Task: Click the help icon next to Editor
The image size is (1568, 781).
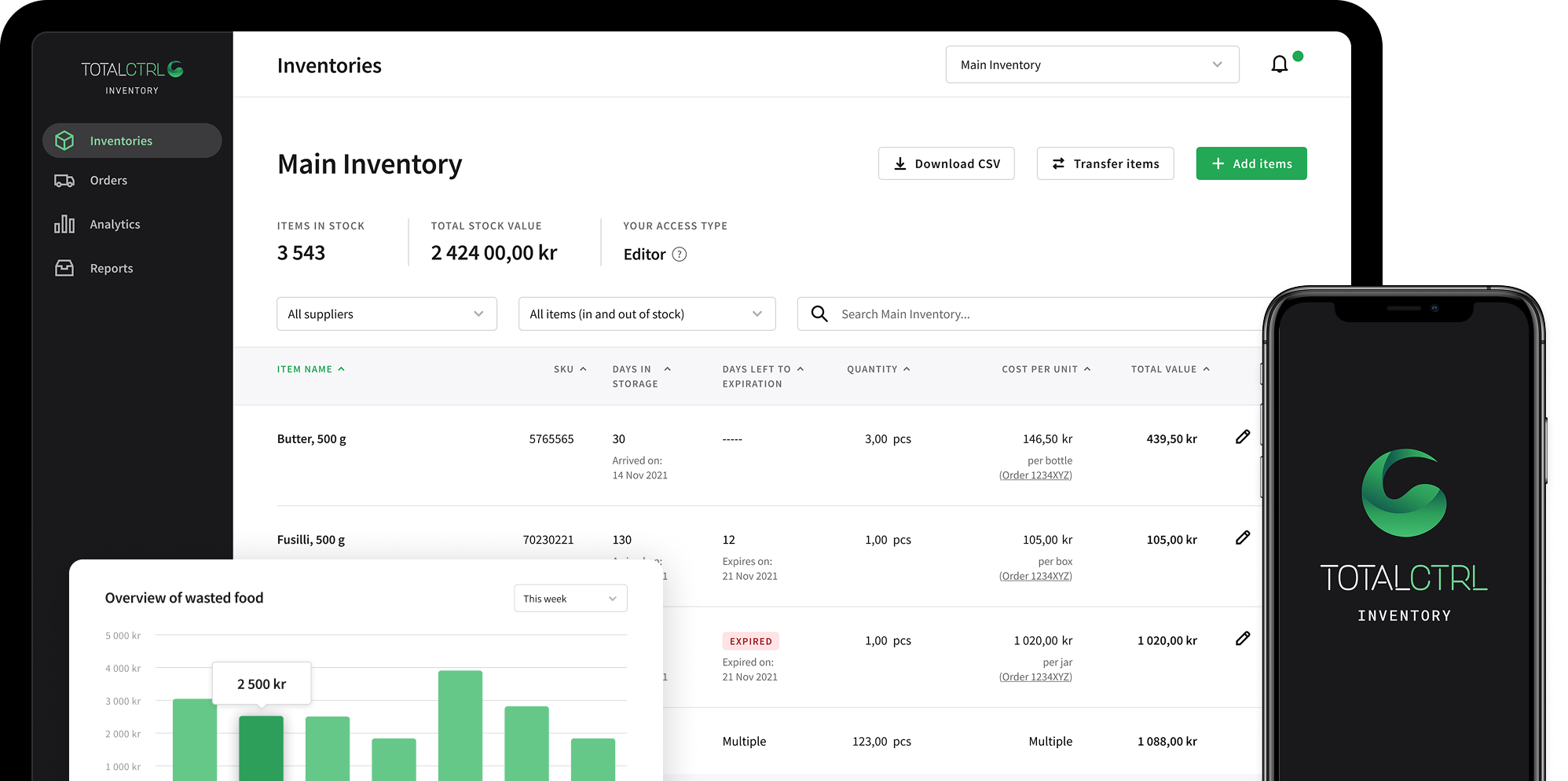Action: pos(680,255)
